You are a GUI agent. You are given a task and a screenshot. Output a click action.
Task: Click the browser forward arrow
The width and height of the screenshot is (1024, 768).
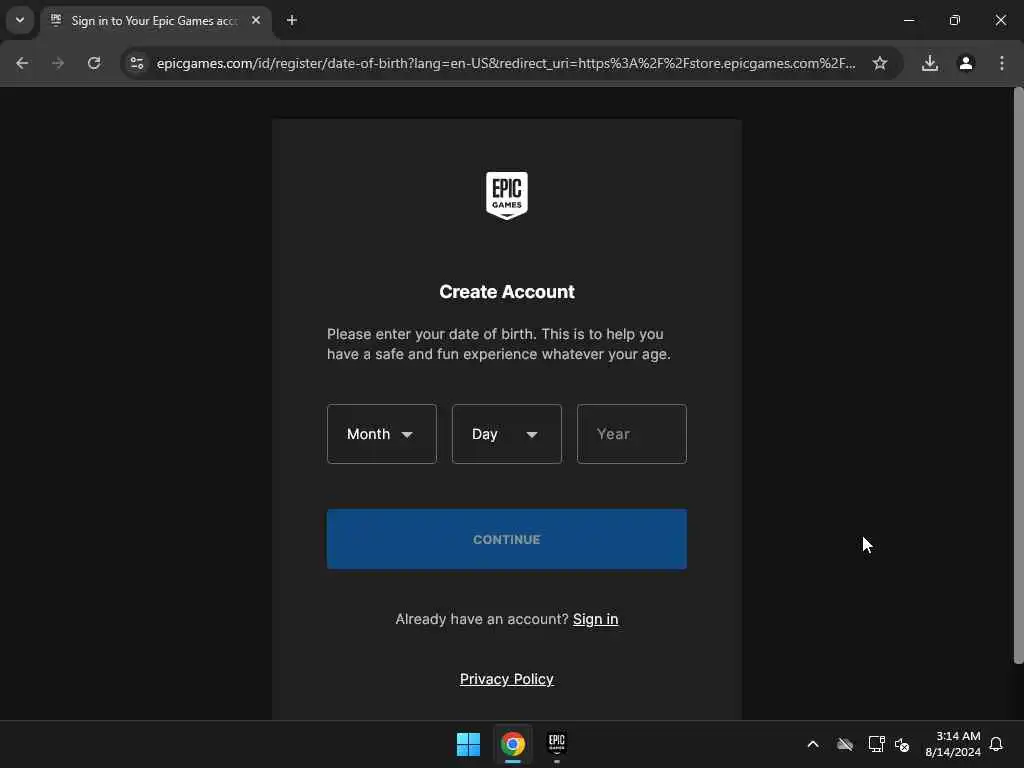pos(58,63)
